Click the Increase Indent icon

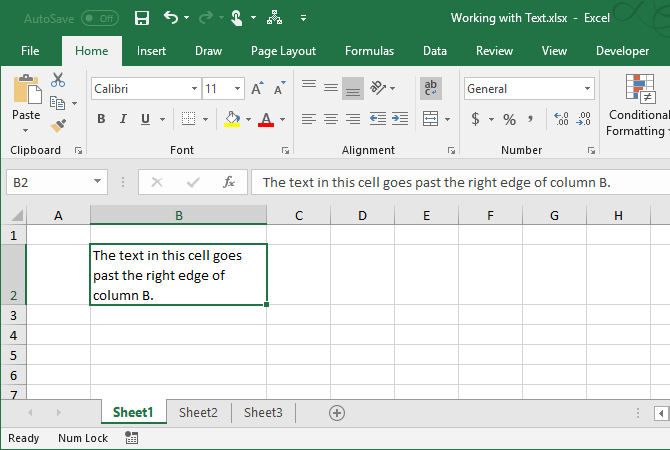(x=400, y=119)
